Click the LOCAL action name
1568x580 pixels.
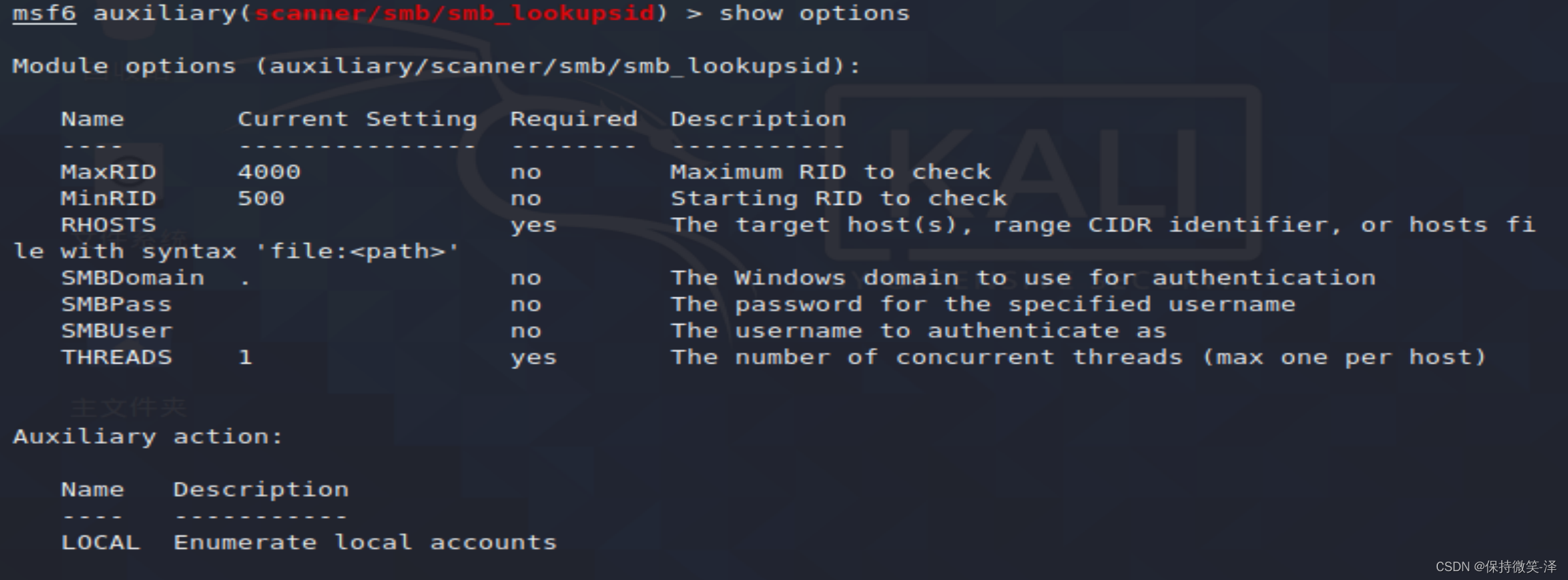(x=100, y=543)
